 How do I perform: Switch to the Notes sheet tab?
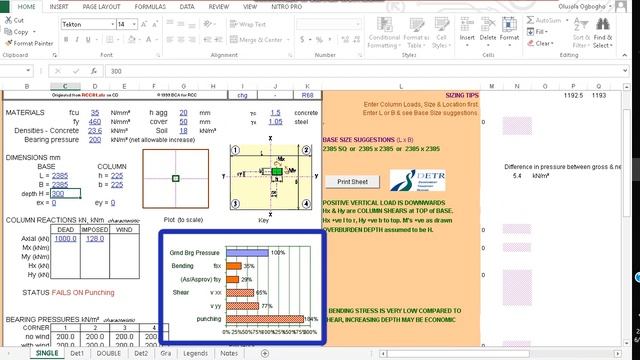[x=229, y=353]
